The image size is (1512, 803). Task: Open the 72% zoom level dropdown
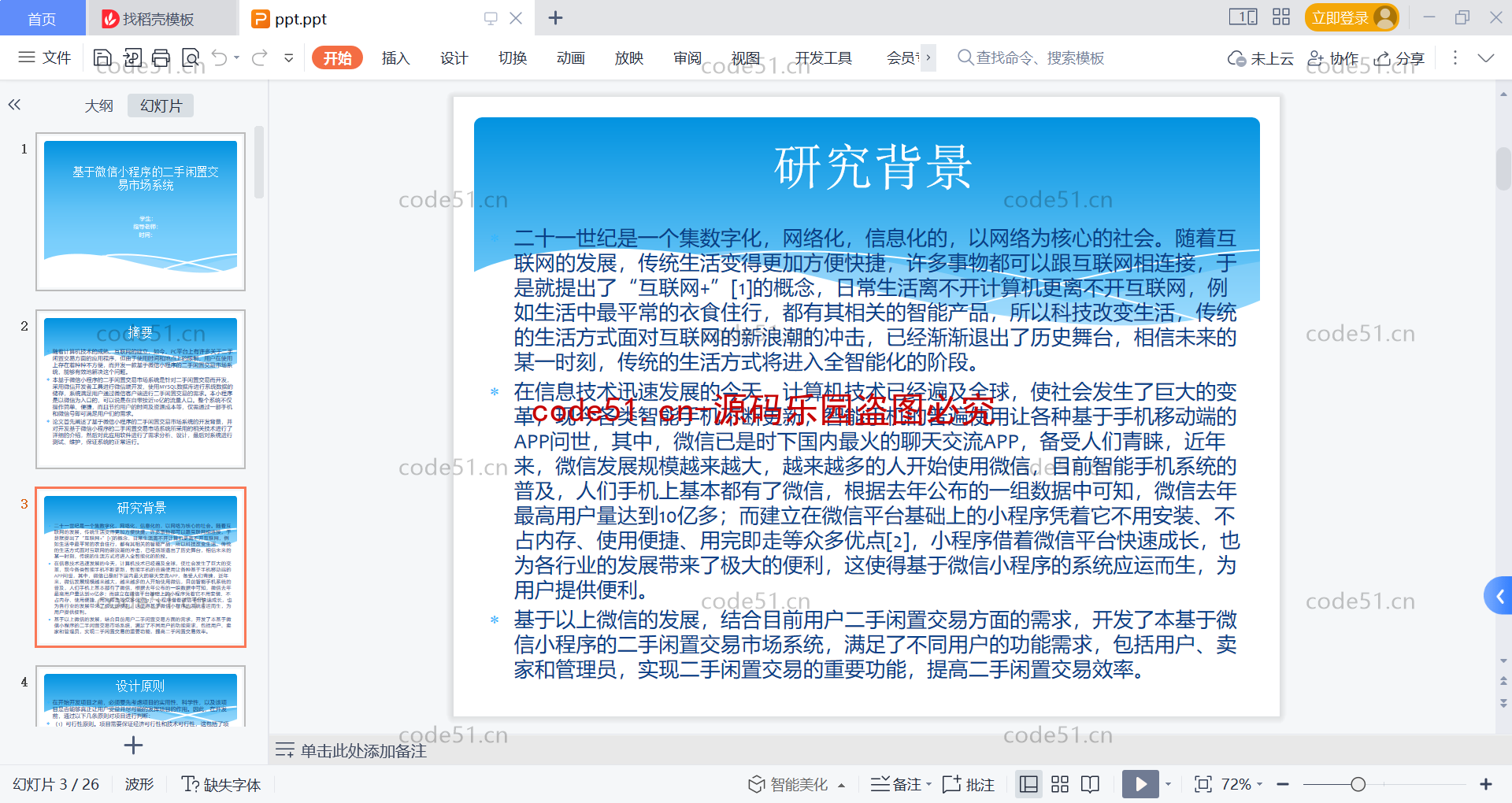[x=1242, y=784]
